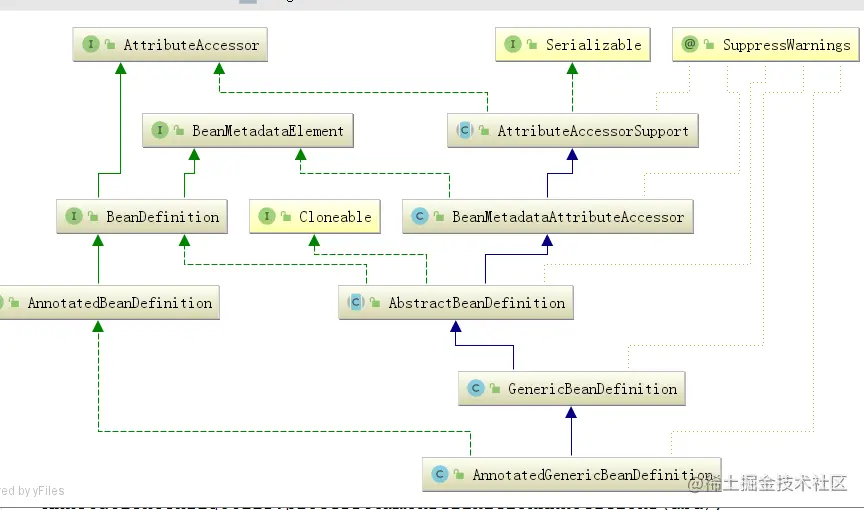This screenshot has height=510, width=864.
Task: Click the interface icon on BeanMetadataElement
Action: [x=160, y=130]
